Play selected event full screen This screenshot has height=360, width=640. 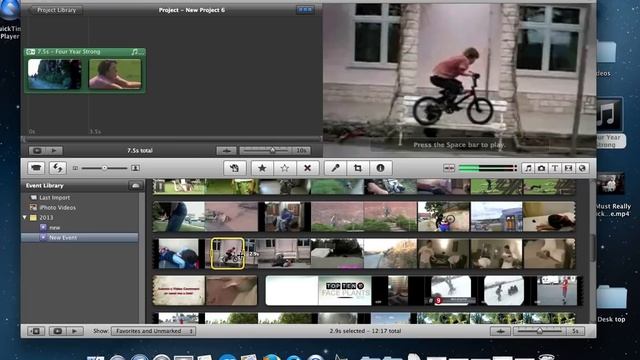tap(58, 331)
